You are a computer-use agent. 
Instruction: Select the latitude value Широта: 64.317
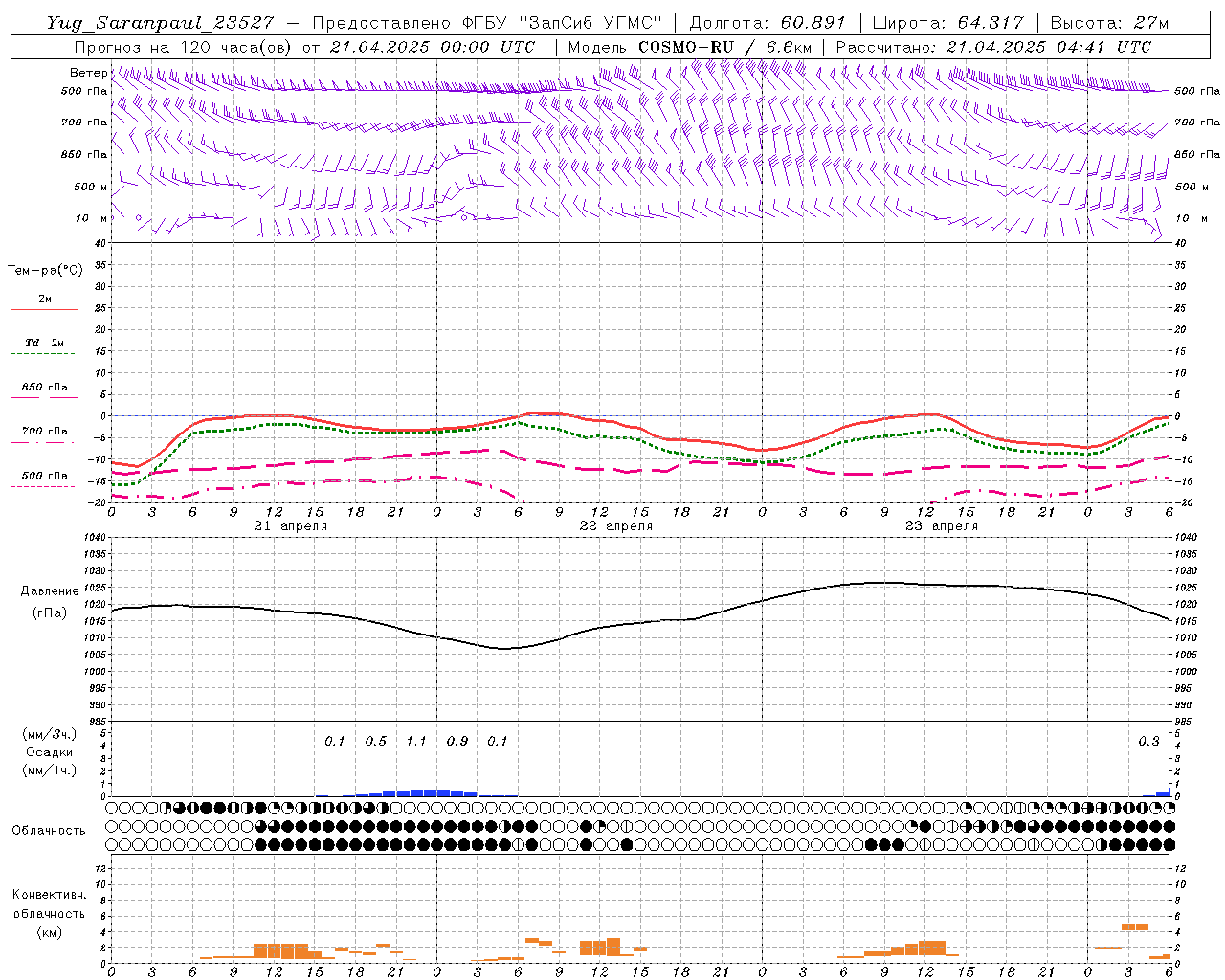coord(947,23)
